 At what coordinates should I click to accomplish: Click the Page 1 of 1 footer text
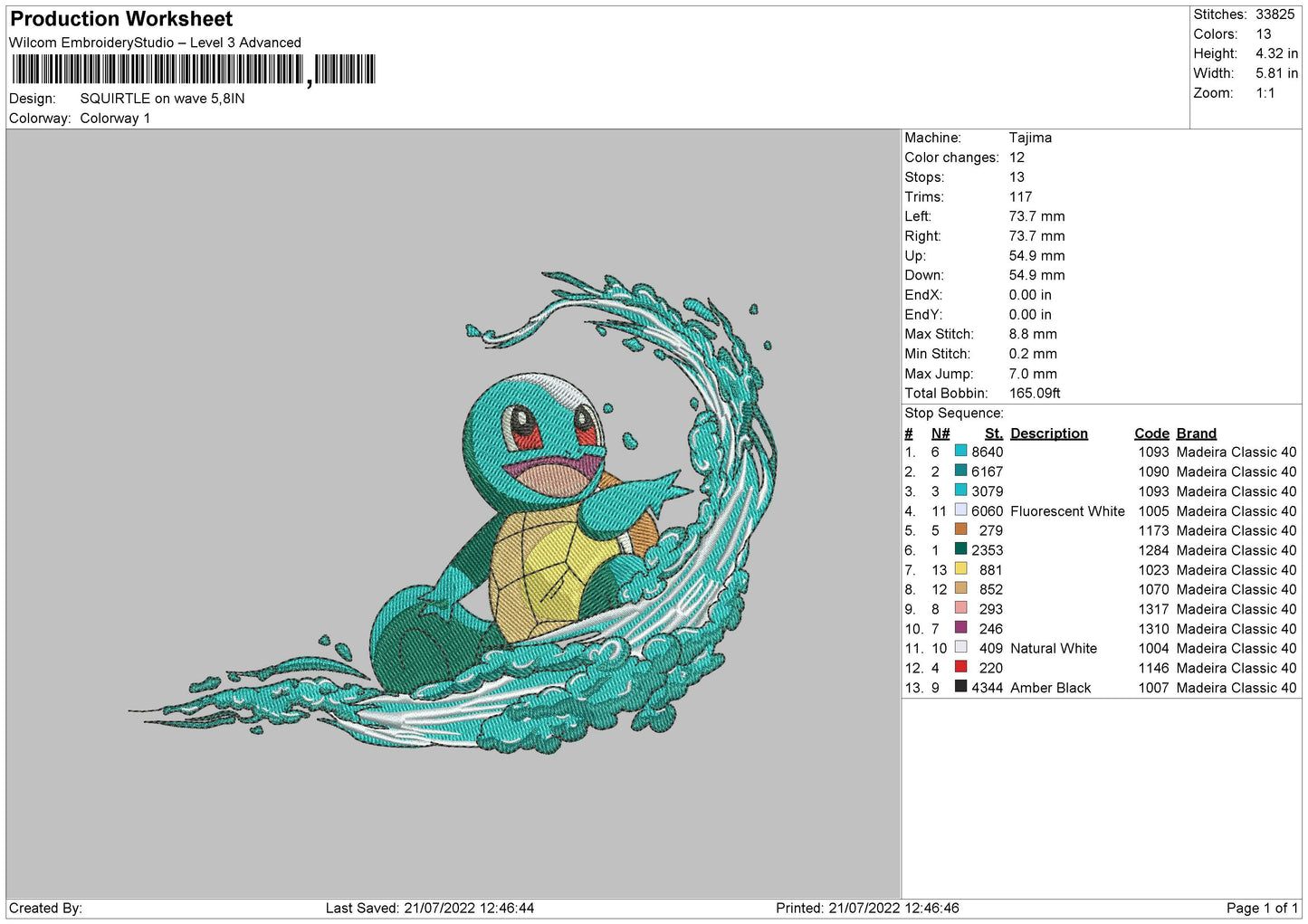(1261, 908)
